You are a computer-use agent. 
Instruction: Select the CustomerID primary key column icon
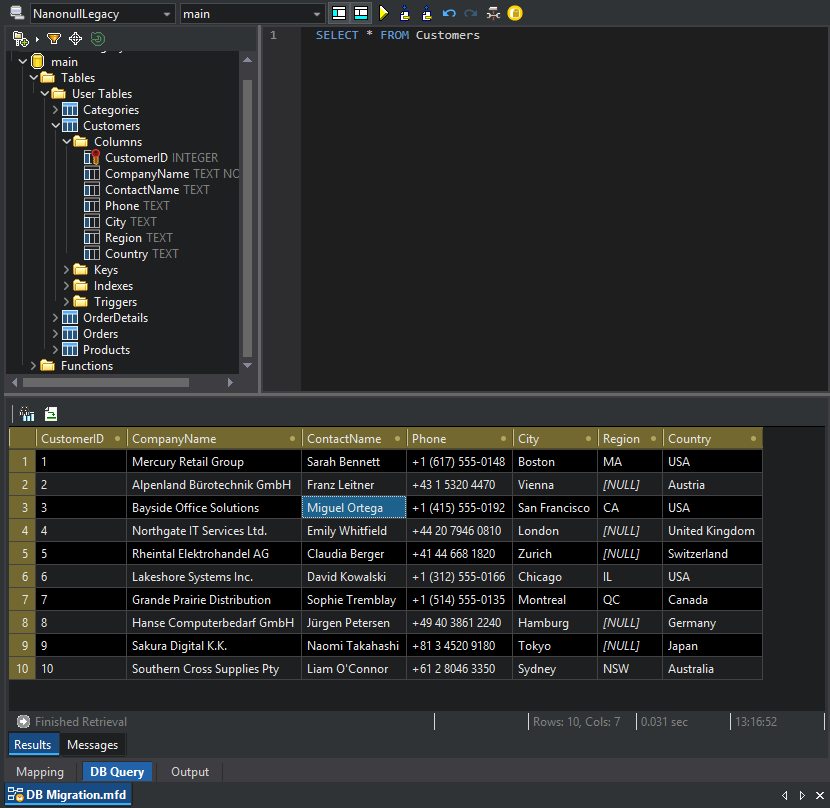tap(92, 157)
